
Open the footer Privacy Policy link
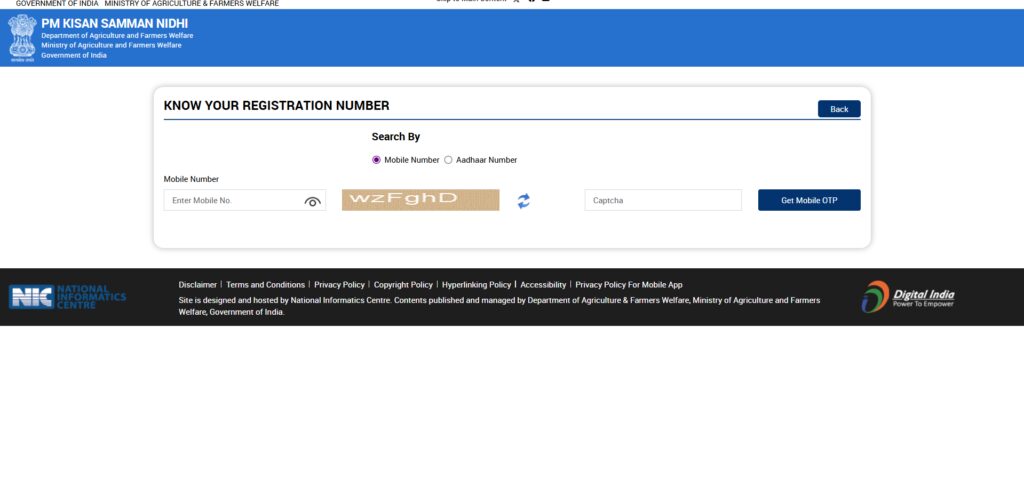[339, 285]
